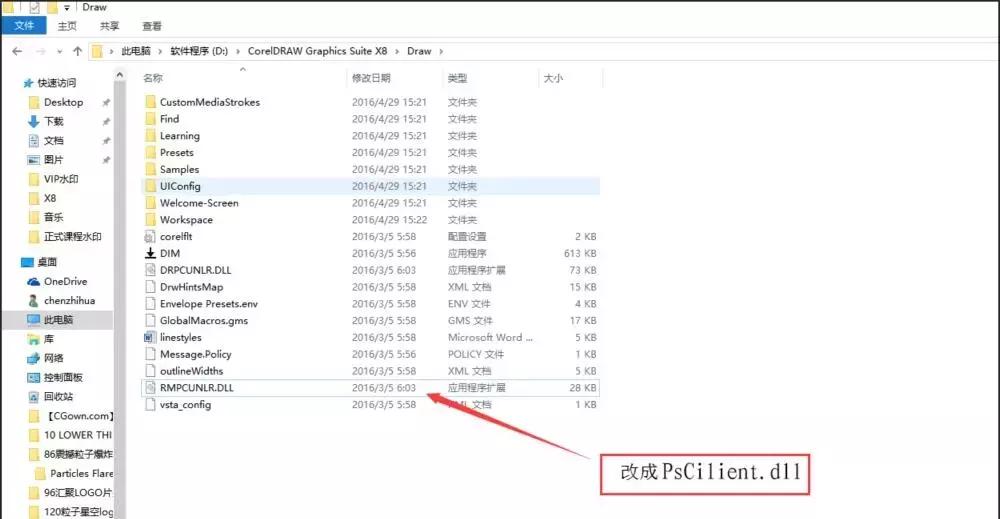The image size is (1000, 519).
Task: Select the Learning folder icon
Action: point(150,136)
